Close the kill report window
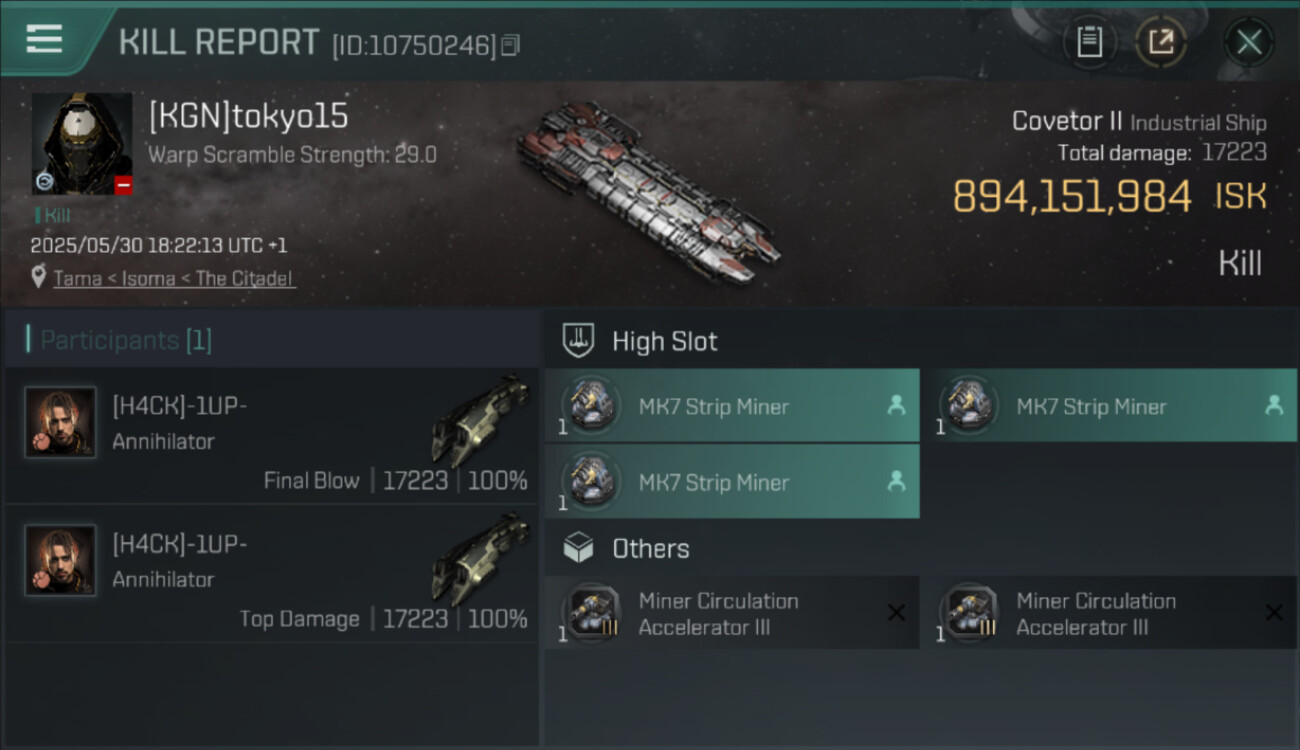This screenshot has width=1300, height=750. tap(1249, 42)
